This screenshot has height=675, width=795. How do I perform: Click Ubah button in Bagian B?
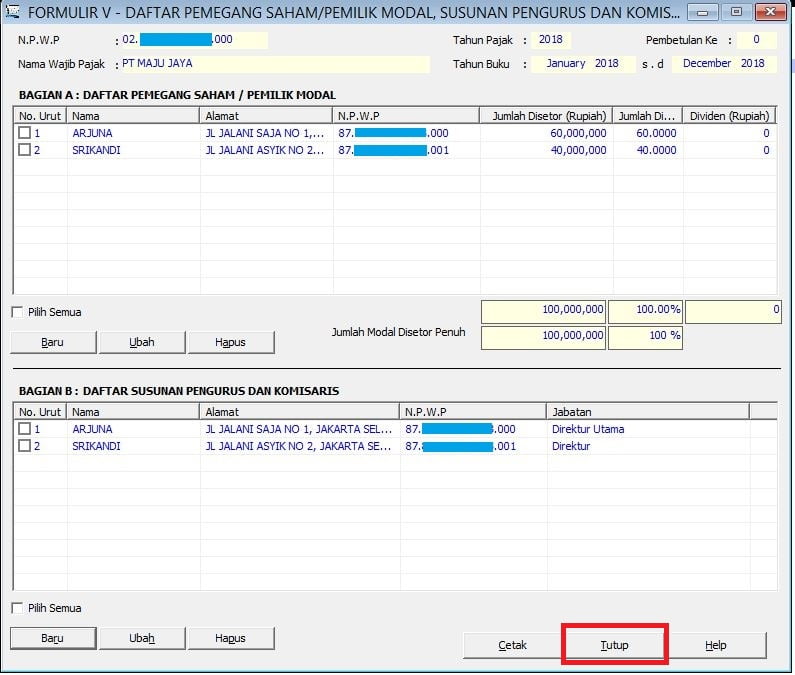click(142, 638)
